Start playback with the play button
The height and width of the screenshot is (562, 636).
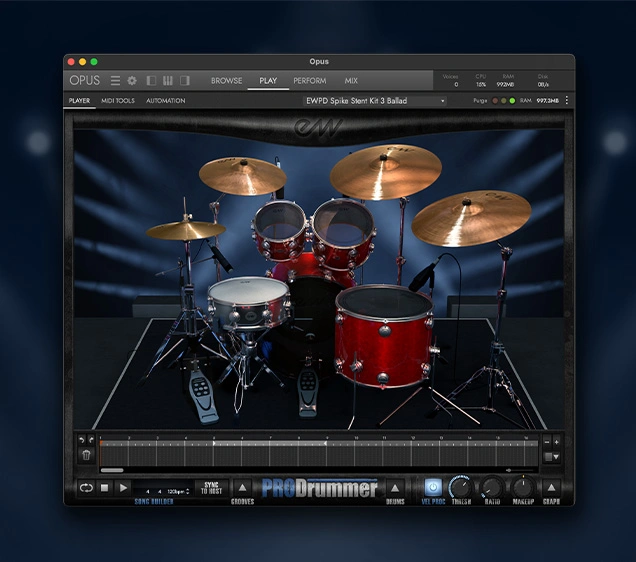(123, 488)
